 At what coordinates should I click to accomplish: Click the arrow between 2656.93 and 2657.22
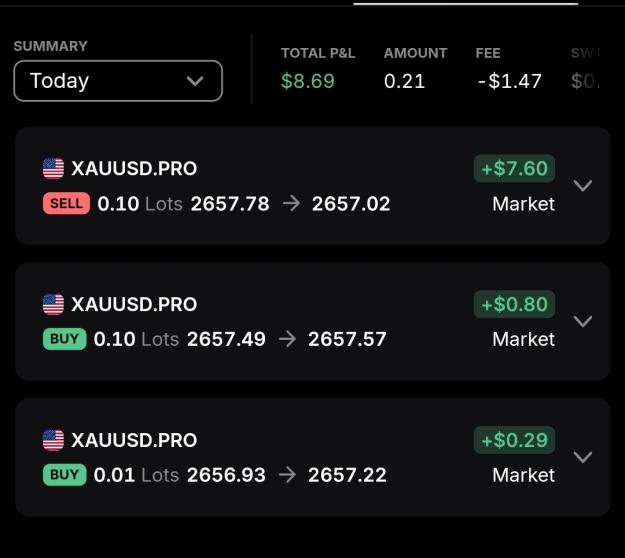point(287,475)
